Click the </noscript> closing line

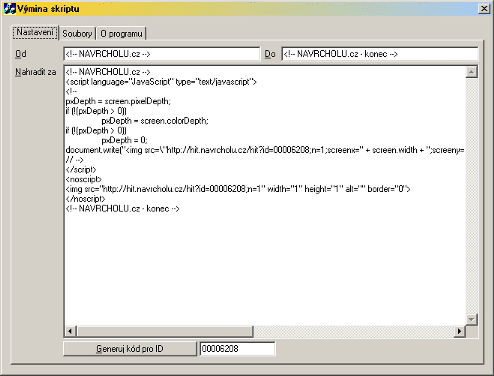point(85,199)
